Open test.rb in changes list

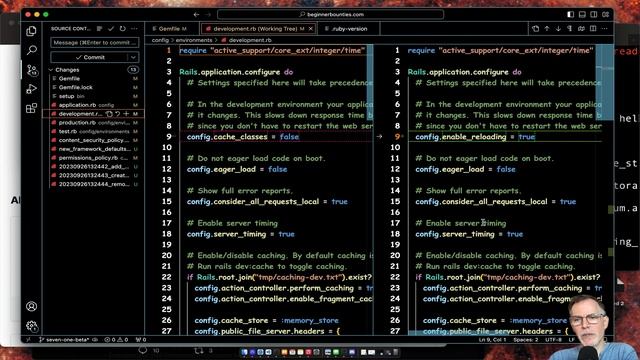coord(93,131)
